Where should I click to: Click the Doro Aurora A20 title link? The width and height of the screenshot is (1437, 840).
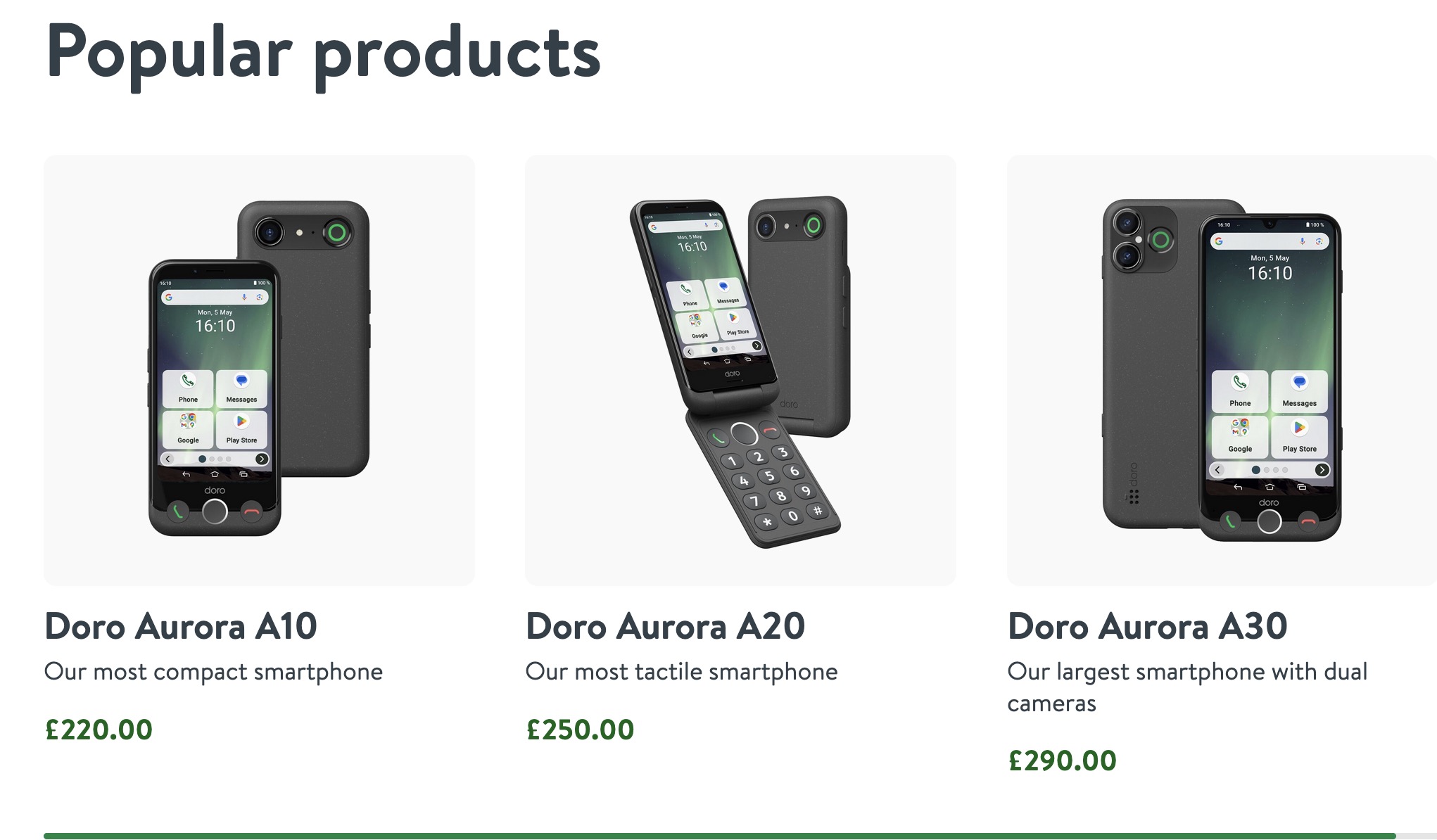[665, 626]
